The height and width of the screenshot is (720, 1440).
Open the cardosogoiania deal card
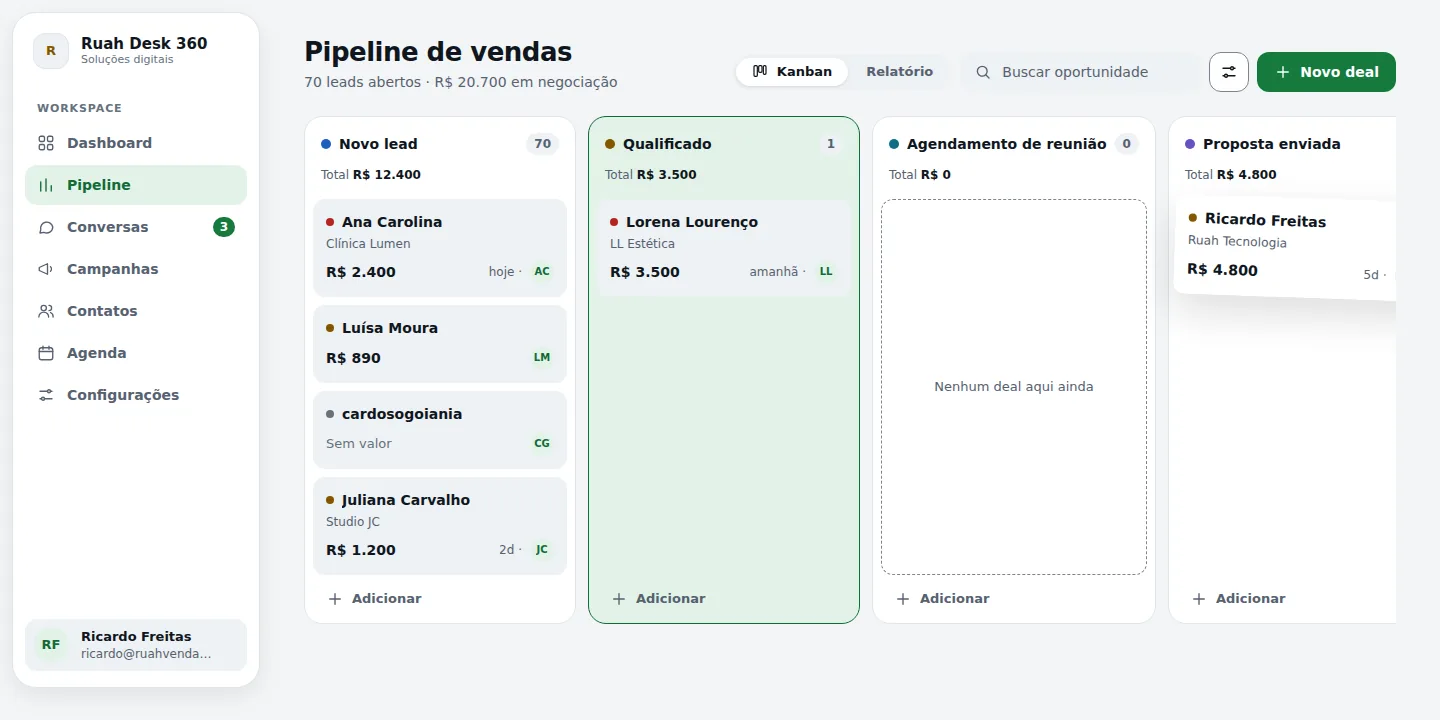[x=440, y=430]
